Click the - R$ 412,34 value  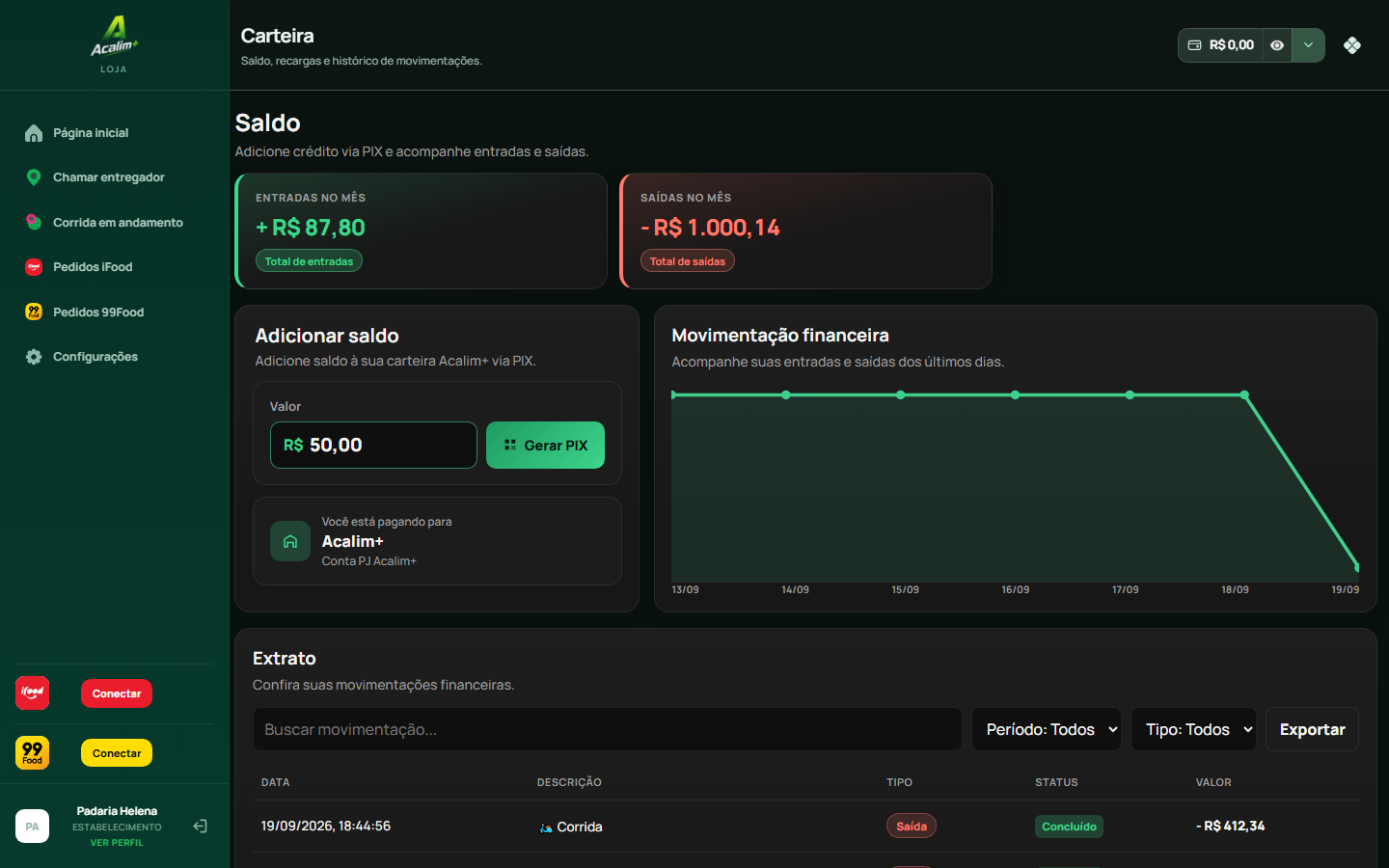click(1231, 827)
